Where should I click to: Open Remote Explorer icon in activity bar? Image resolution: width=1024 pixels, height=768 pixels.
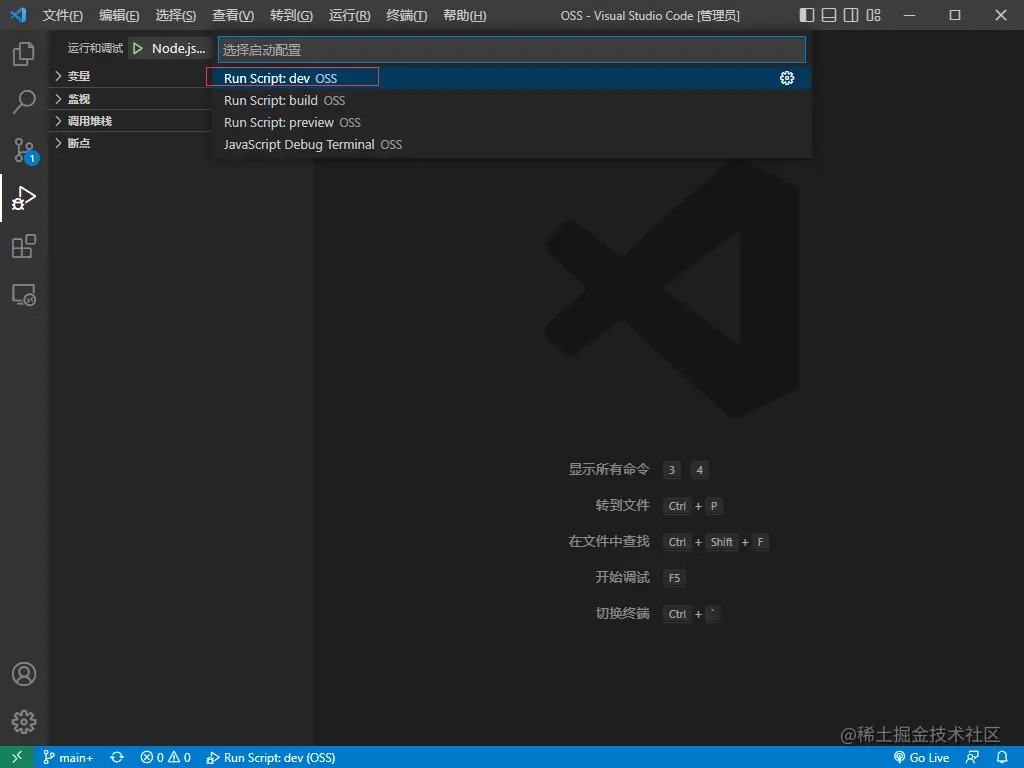(24, 295)
